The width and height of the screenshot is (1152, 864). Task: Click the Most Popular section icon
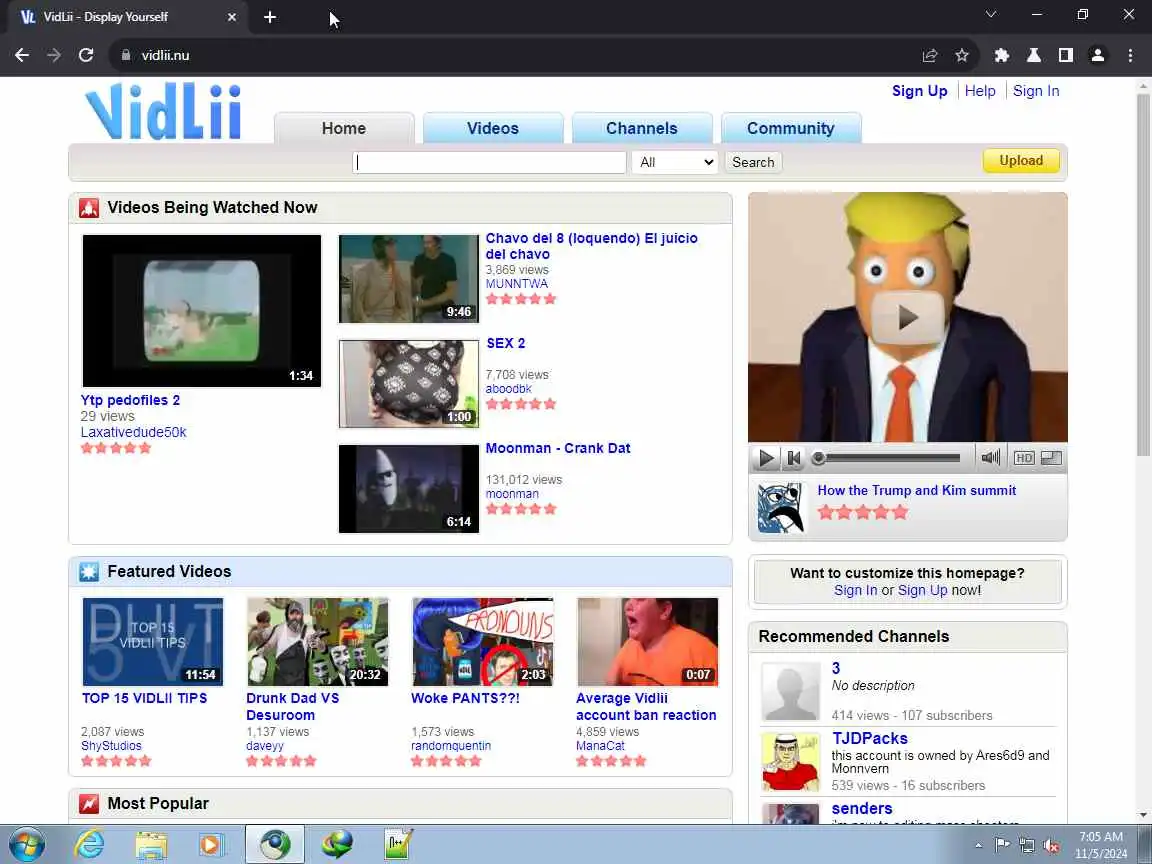(89, 804)
